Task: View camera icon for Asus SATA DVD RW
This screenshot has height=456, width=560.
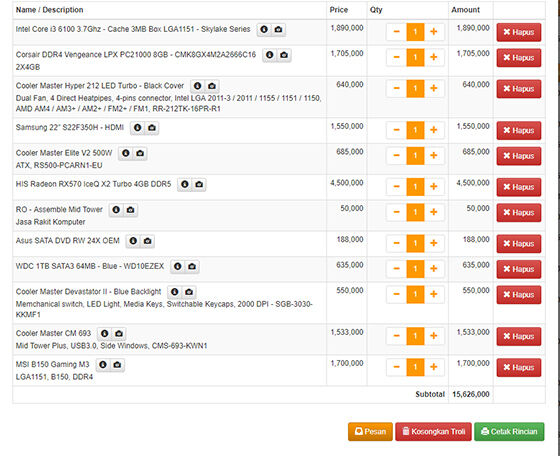Action: coord(148,241)
